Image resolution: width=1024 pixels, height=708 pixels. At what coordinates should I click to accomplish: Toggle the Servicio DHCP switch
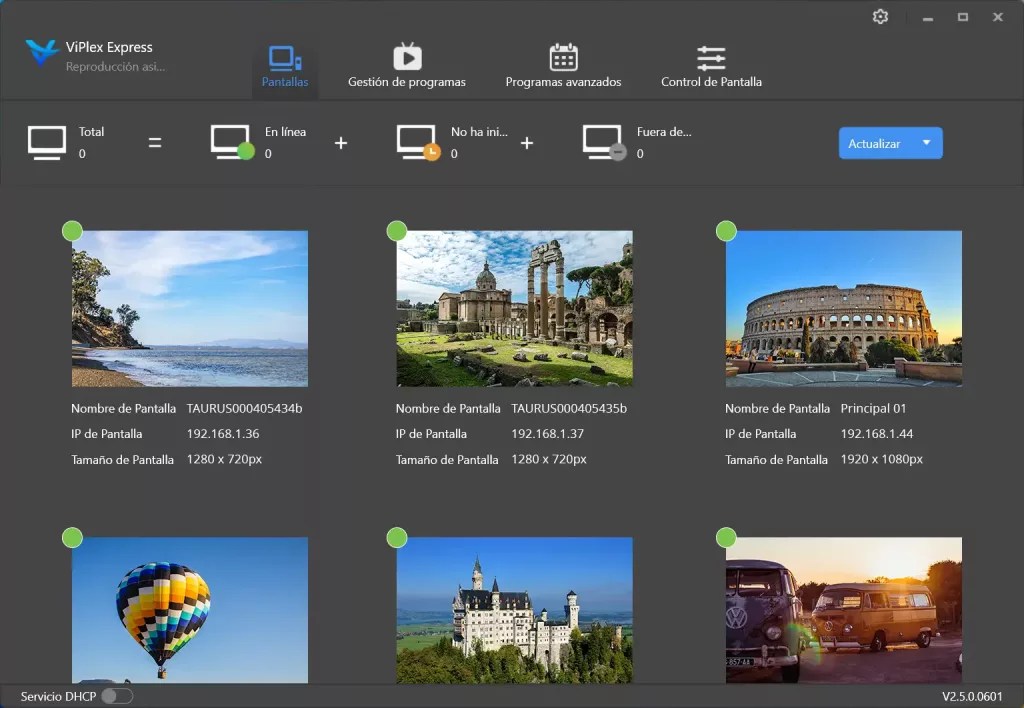pos(117,696)
